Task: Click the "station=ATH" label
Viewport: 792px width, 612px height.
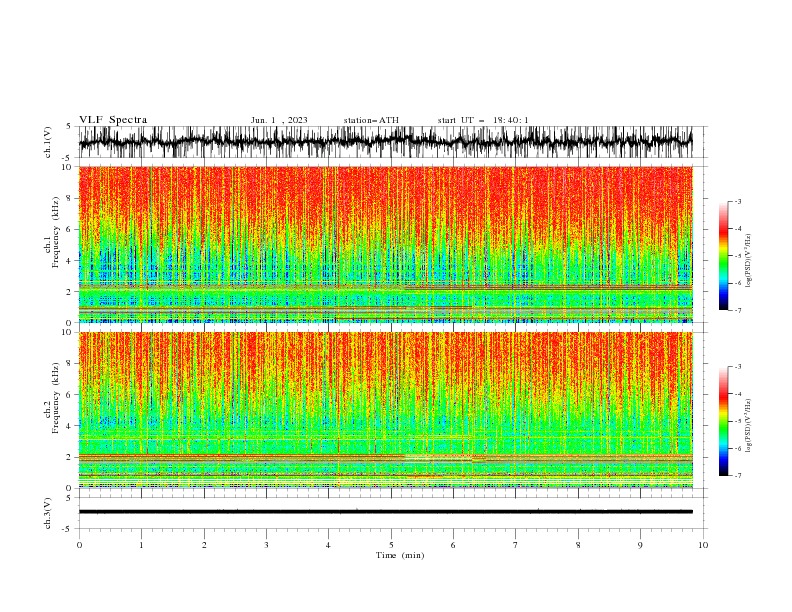Action: point(371,120)
